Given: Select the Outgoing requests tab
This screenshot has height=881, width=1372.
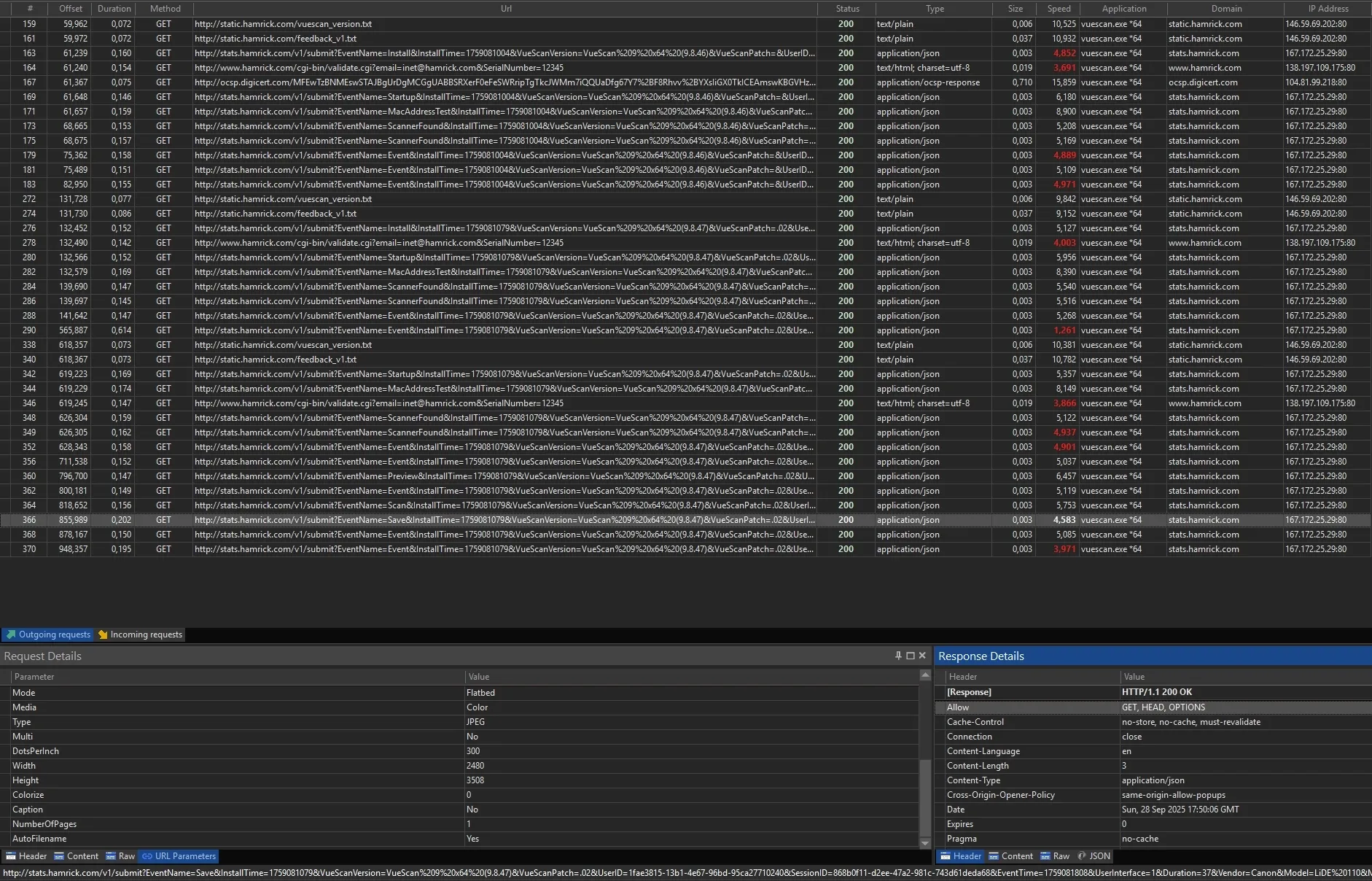Looking at the screenshot, I should (x=48, y=634).
